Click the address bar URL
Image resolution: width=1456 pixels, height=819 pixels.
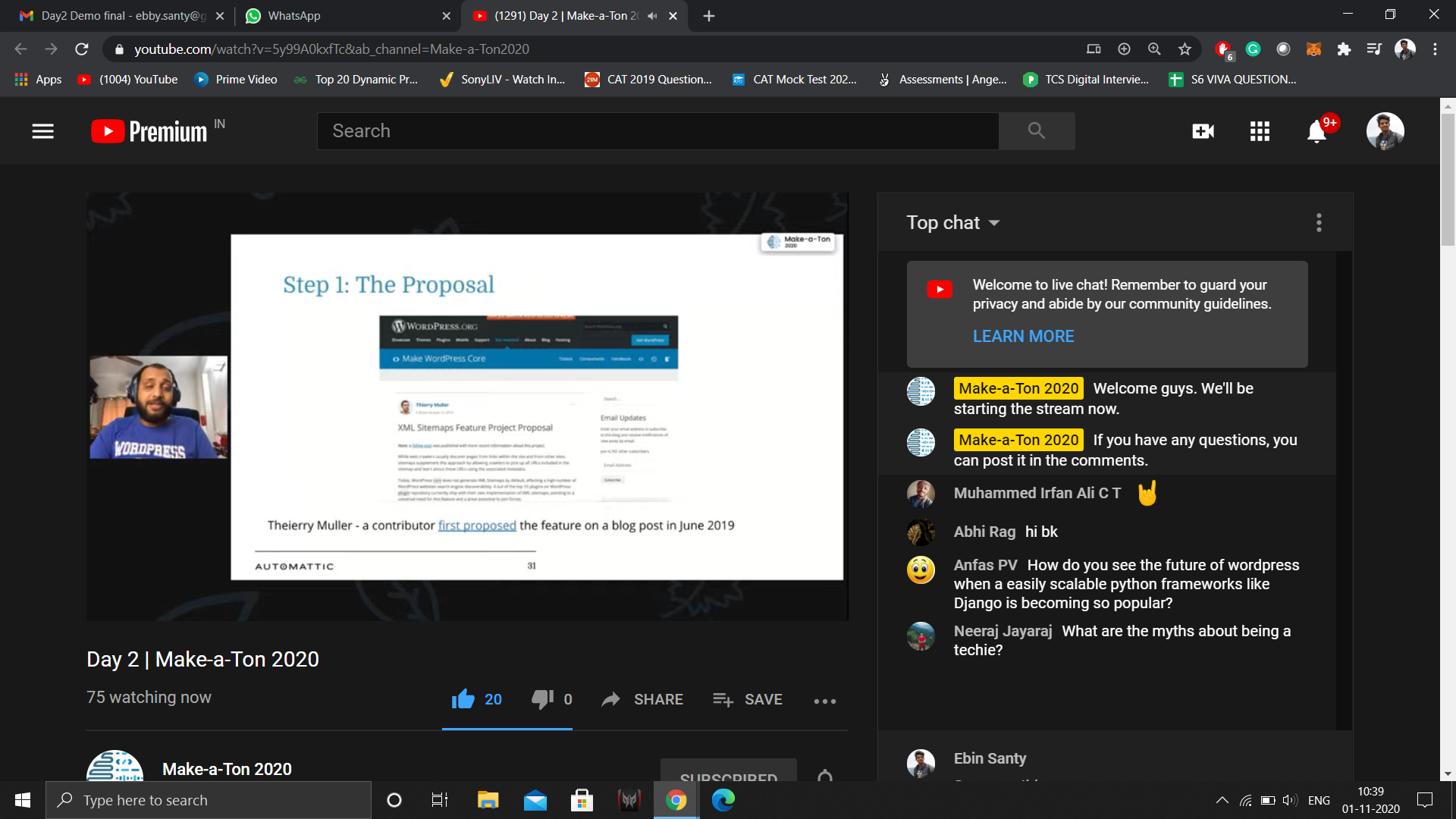(331, 49)
